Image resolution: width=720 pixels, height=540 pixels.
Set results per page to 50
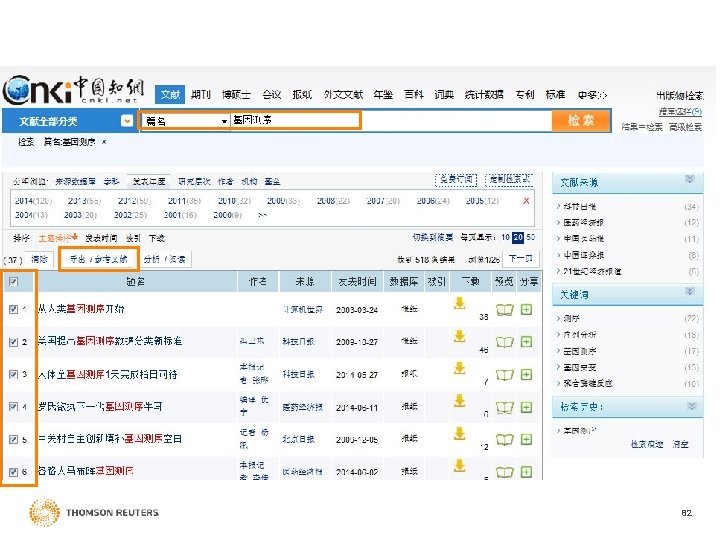tap(531, 237)
